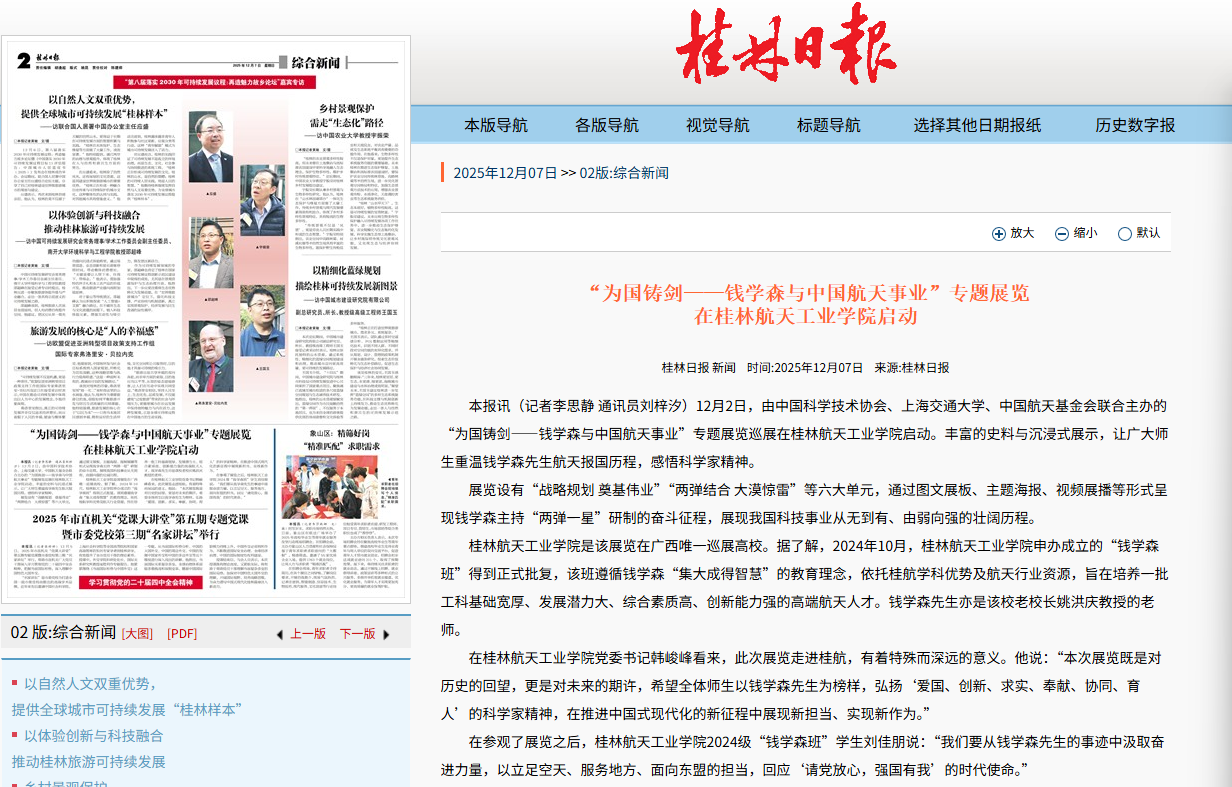This screenshot has height=787, width=1232.
Task: Open the 本版导航 menu
Action: pyautogui.click(x=496, y=125)
